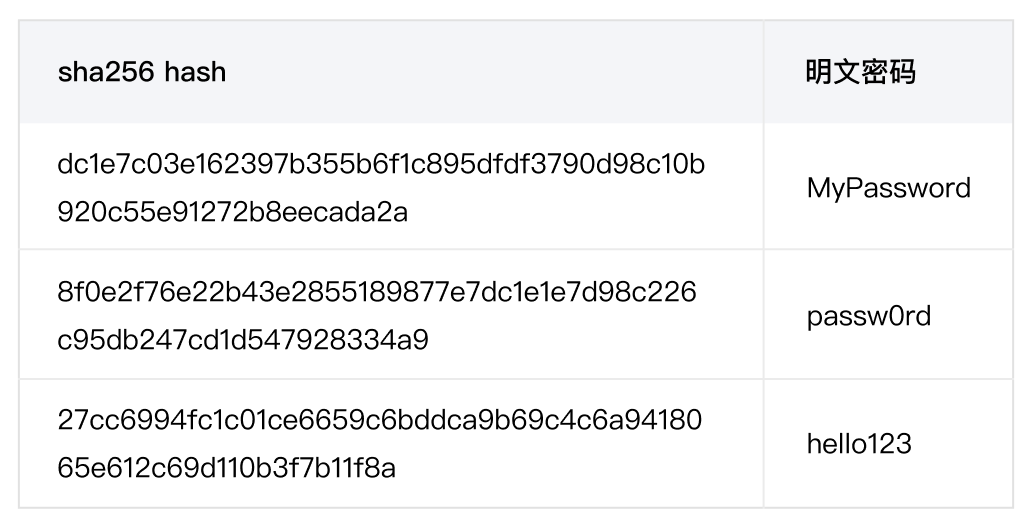1032x528 pixels.
Task: Click hash line starting with 920c55e9
Action: (x=110, y=212)
